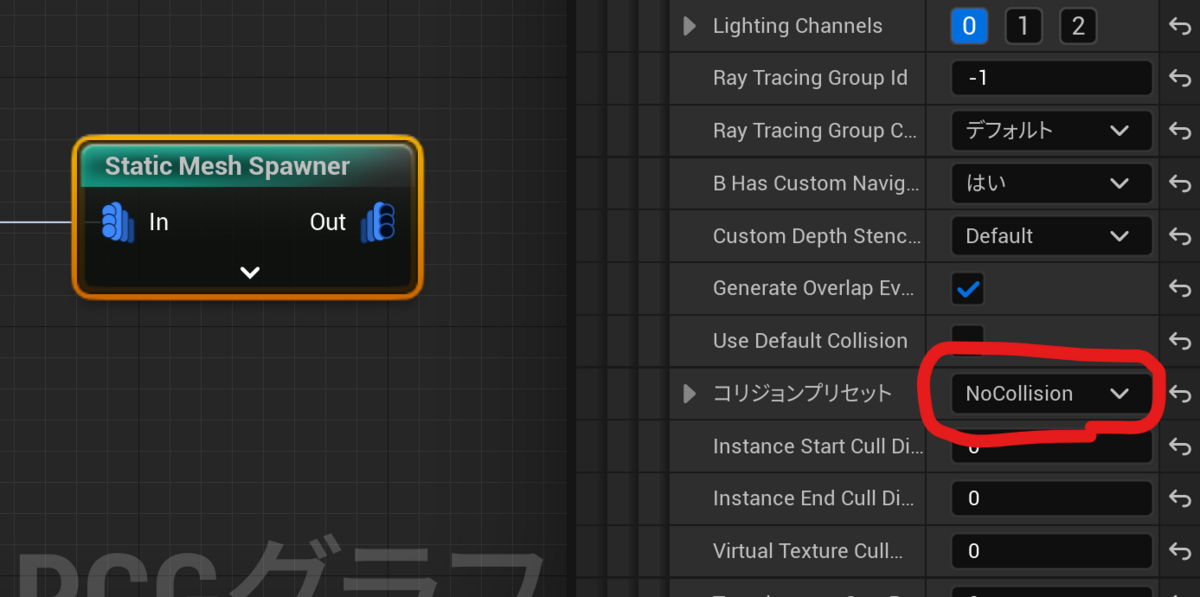This screenshot has height=597, width=1200.
Task: Reset Instance End Cull Di... value
Action: click(x=1179, y=499)
